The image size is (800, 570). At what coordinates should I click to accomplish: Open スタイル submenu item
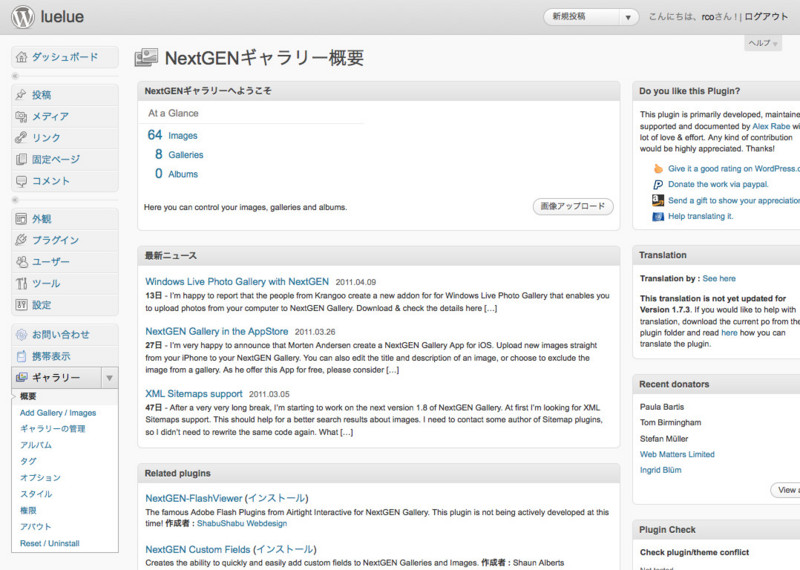(36, 494)
